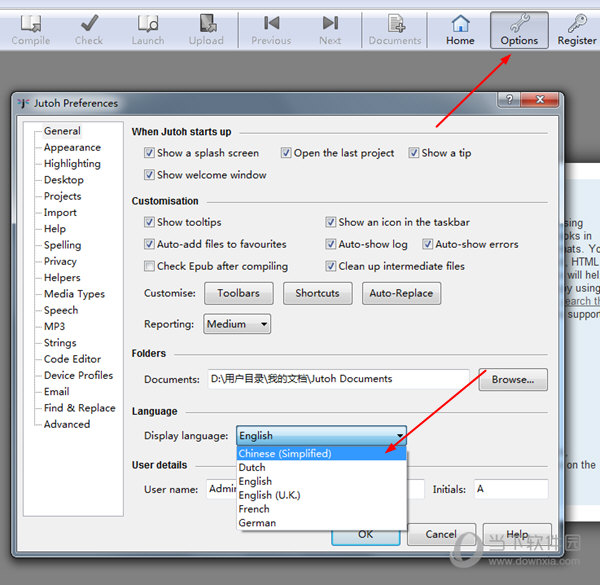
Task: Select French from language list
Action: click(x=321, y=509)
